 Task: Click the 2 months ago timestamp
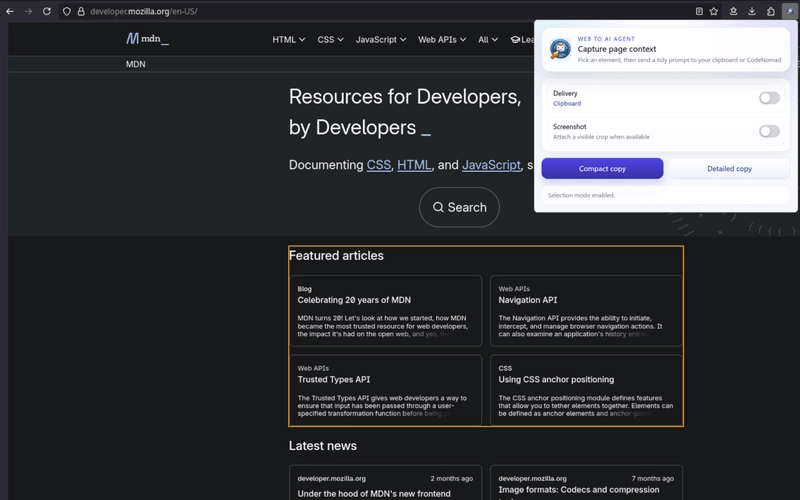click(x=452, y=479)
